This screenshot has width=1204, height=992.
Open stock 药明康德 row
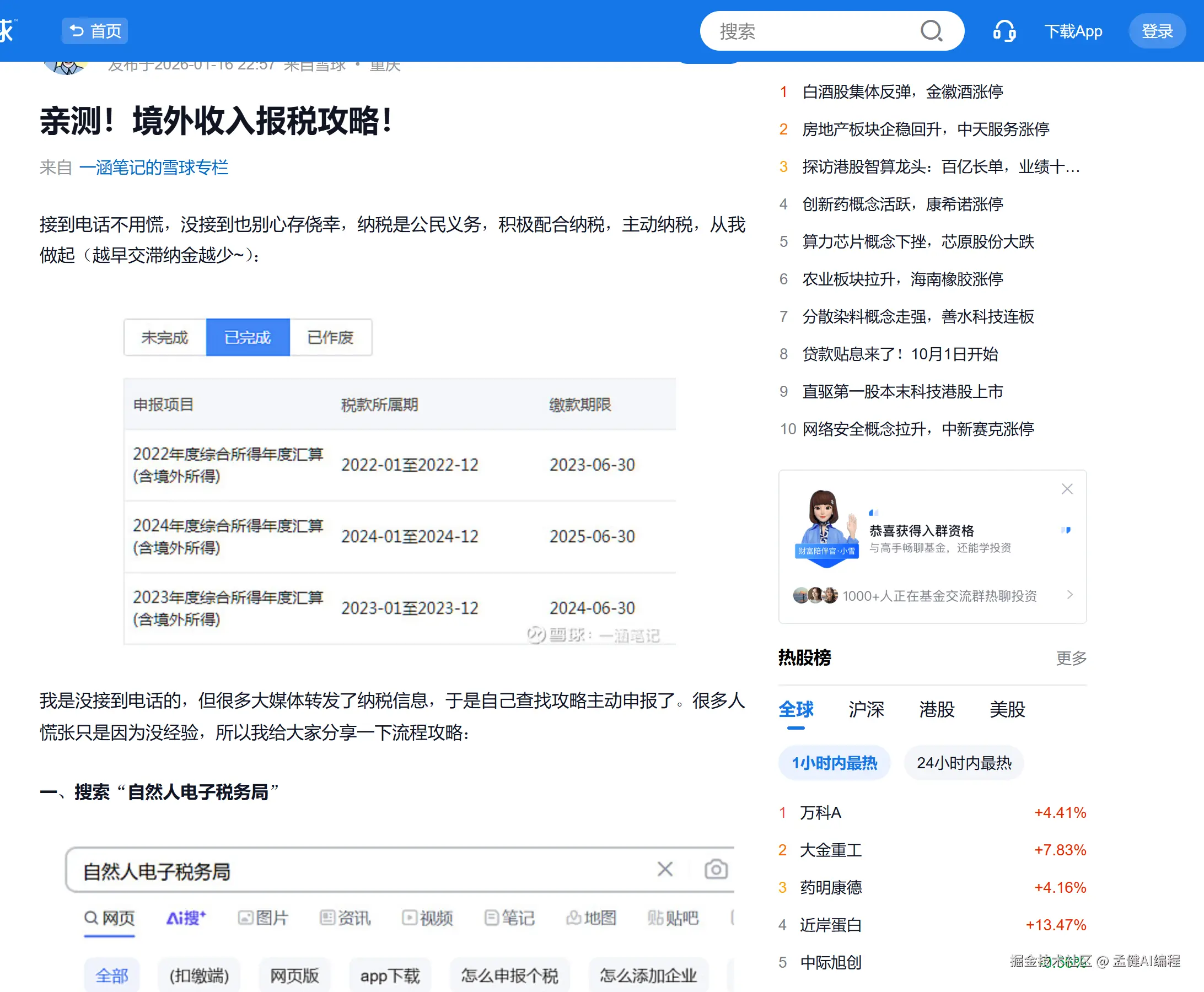coord(932,887)
